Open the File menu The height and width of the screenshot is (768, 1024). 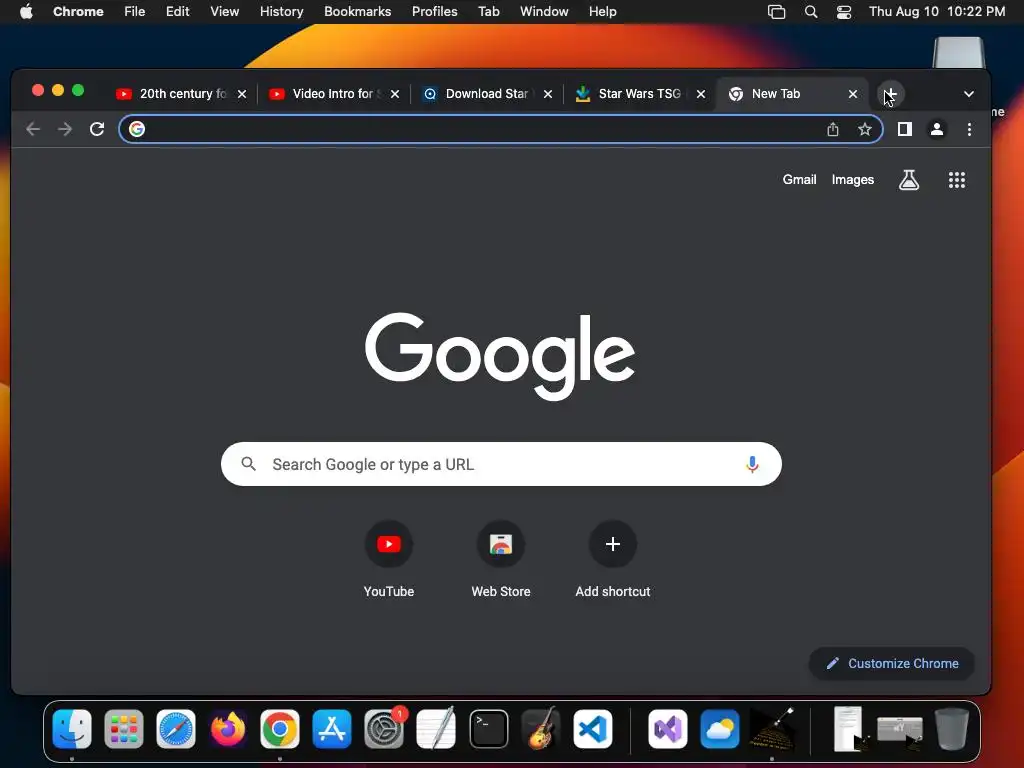point(135,12)
